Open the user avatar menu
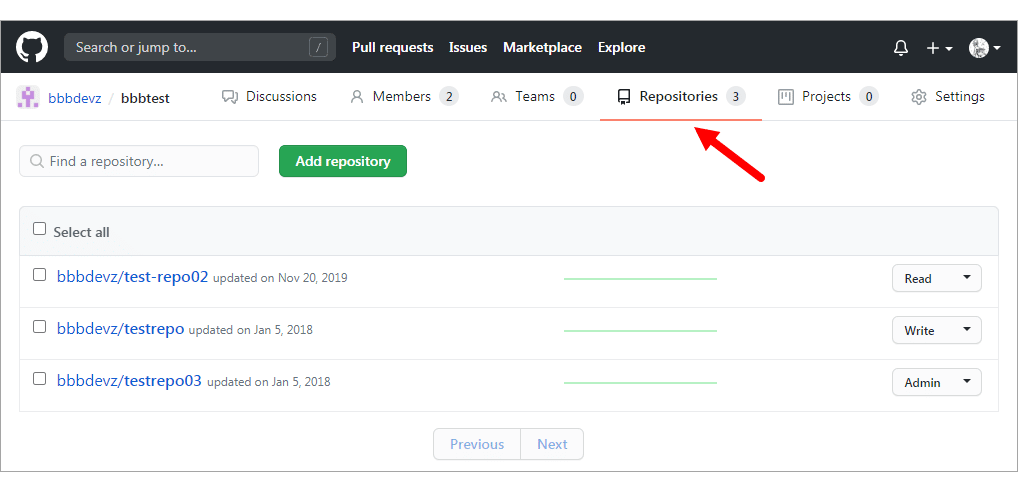The image size is (1018, 492). (984, 48)
